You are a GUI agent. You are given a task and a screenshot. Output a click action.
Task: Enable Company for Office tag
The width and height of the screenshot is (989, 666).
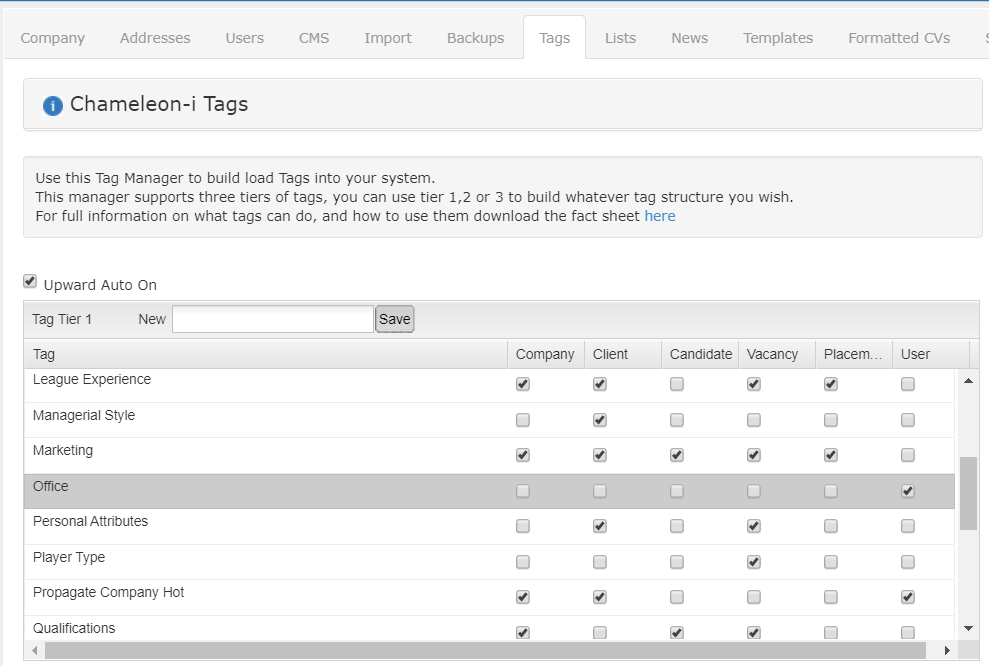[523, 491]
